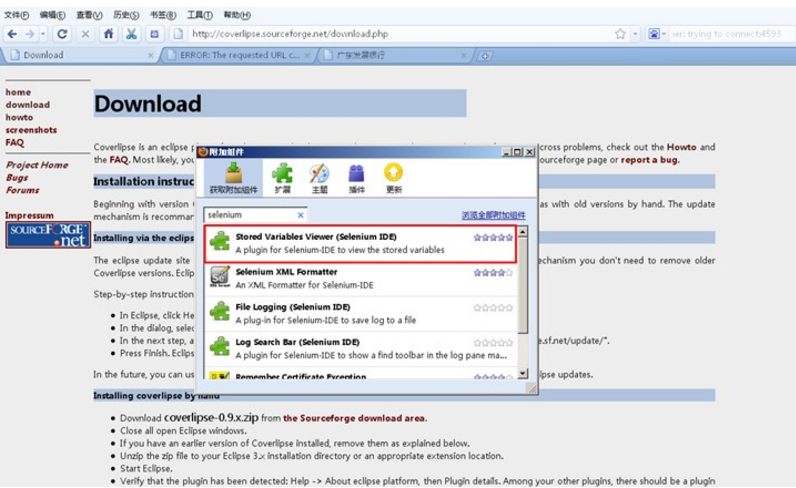Stop loading with the X toolbar button

coord(85,34)
